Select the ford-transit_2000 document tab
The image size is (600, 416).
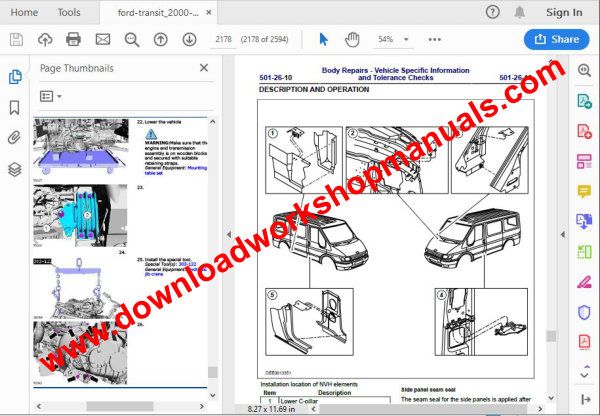point(158,13)
